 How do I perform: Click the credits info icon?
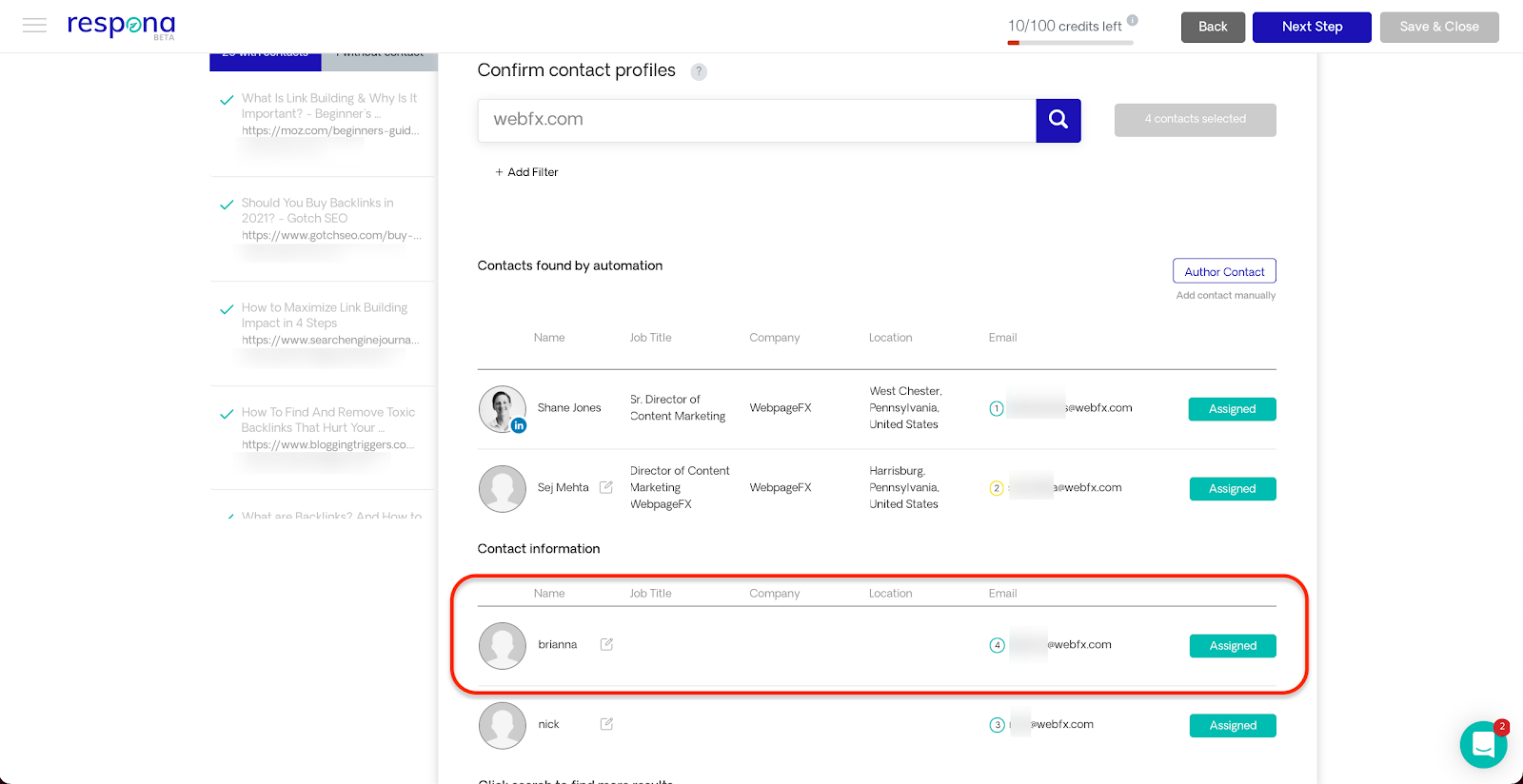(x=1133, y=20)
